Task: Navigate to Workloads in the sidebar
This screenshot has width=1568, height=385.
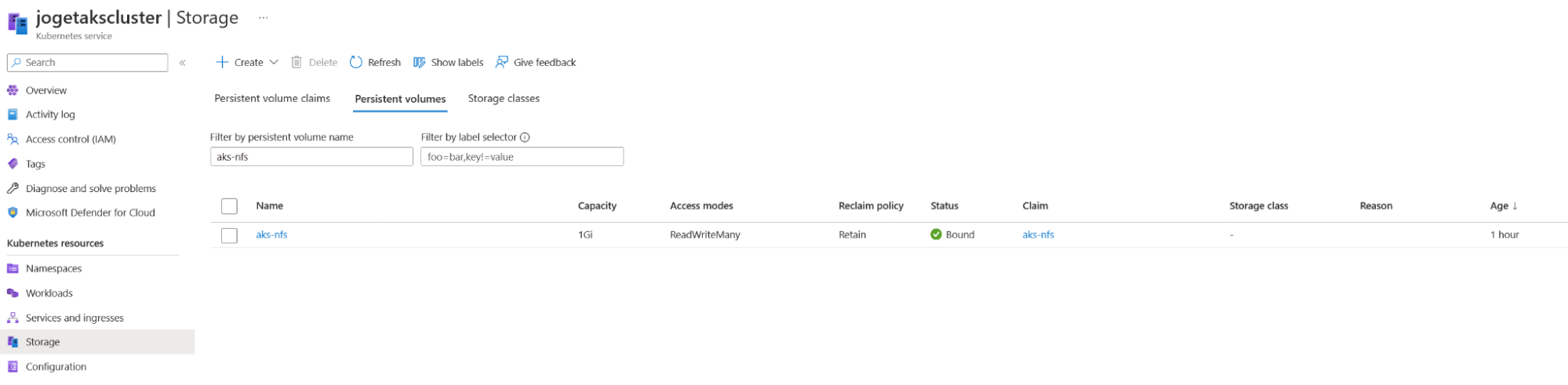Action: [49, 293]
